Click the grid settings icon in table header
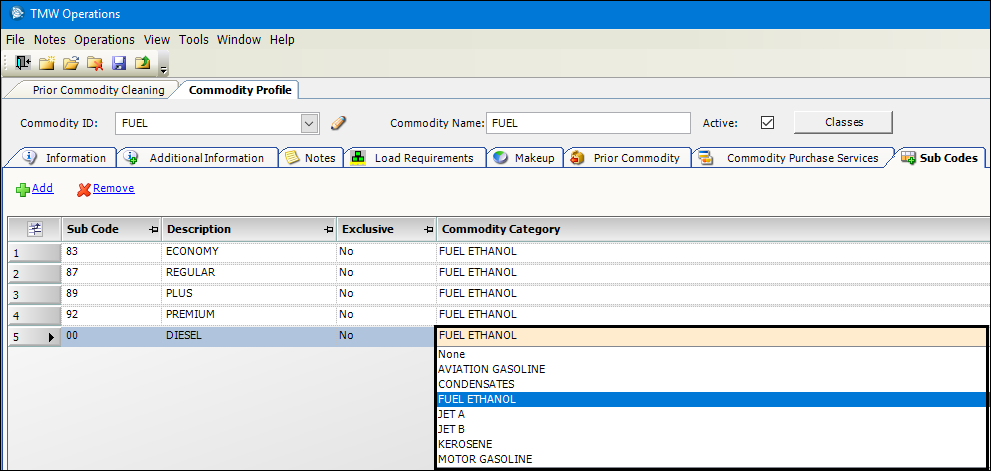Viewport: 991px width, 471px height. 33,229
